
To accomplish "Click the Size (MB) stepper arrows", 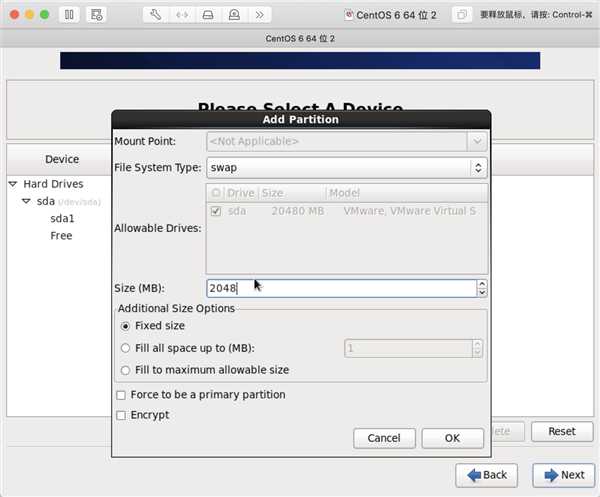I will click(x=482, y=288).
